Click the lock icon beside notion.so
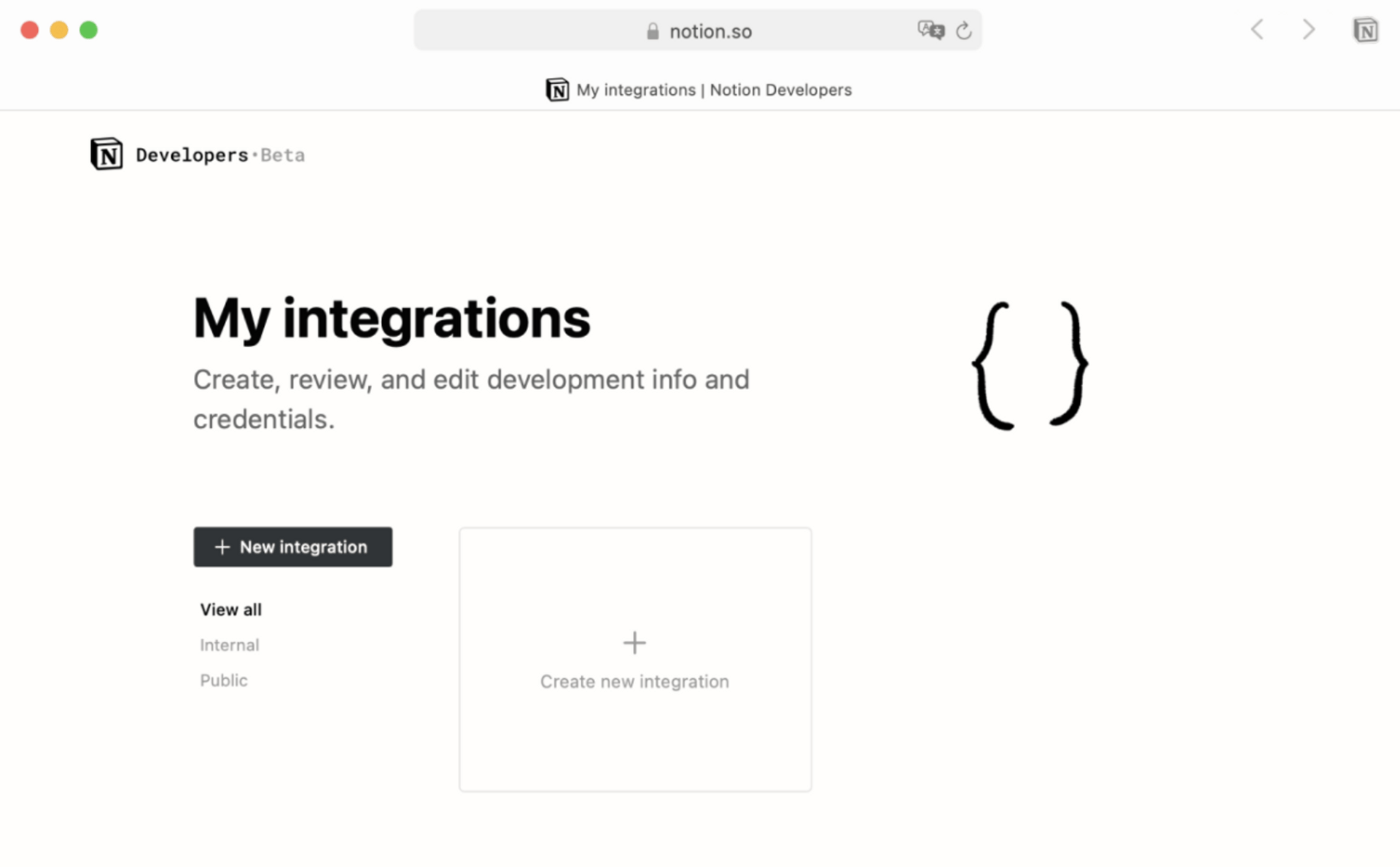The width and height of the screenshot is (1400, 867). (x=651, y=31)
